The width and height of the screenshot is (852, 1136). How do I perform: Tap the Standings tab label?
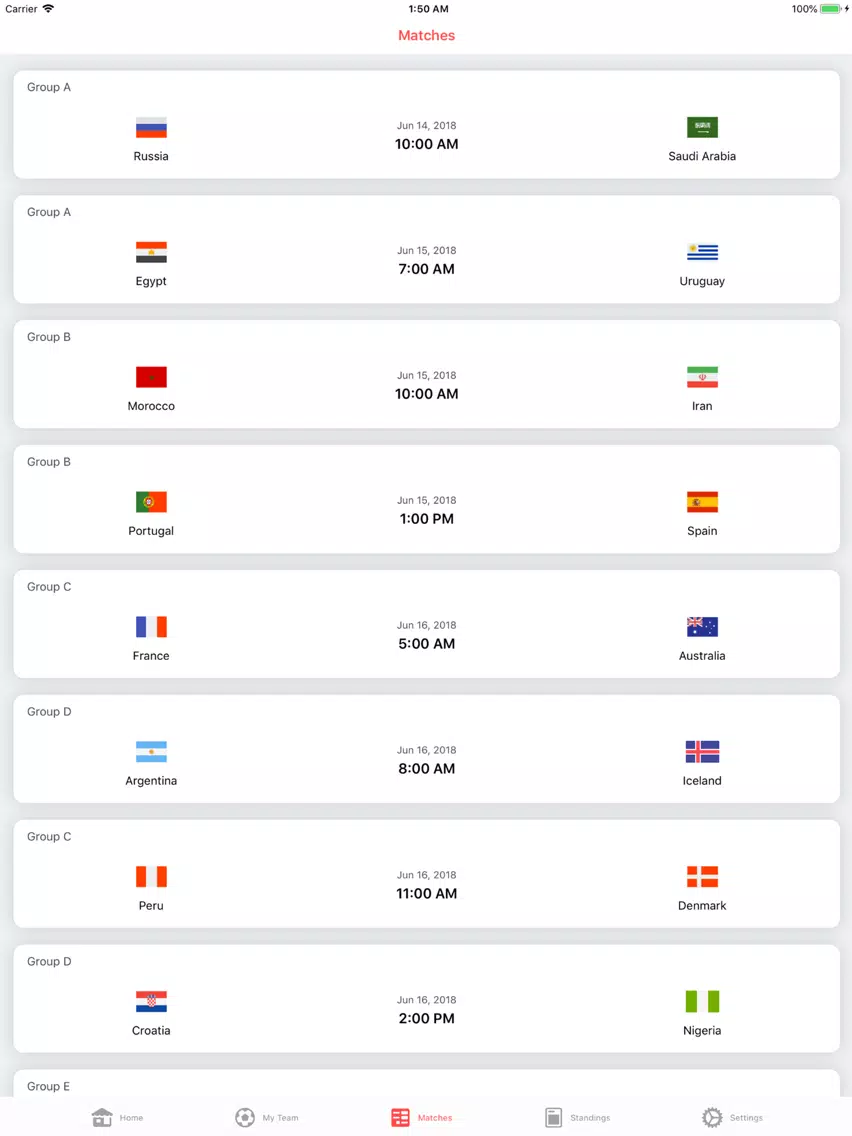(x=590, y=1118)
